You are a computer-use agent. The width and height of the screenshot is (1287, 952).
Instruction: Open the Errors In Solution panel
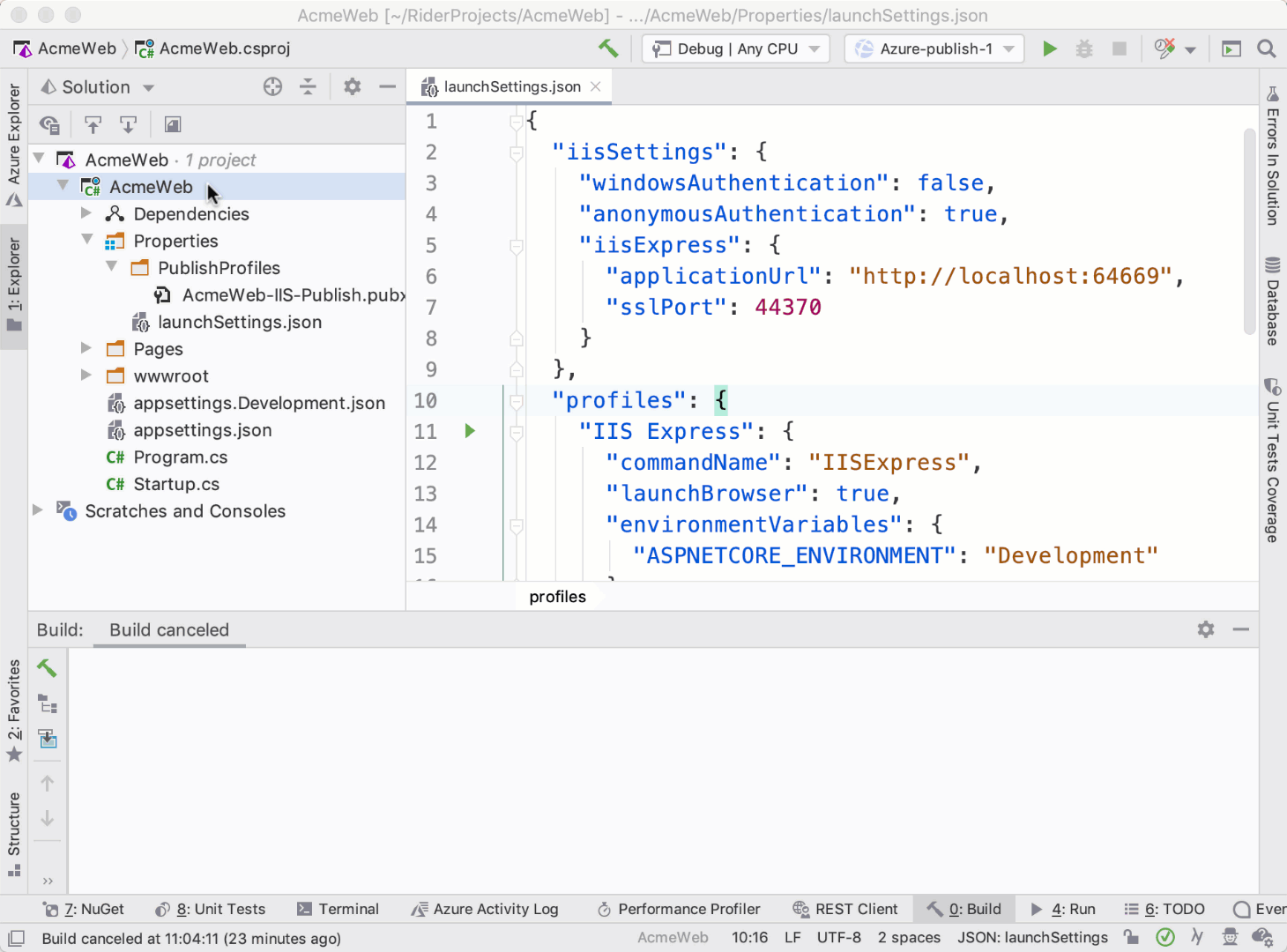(x=1272, y=159)
